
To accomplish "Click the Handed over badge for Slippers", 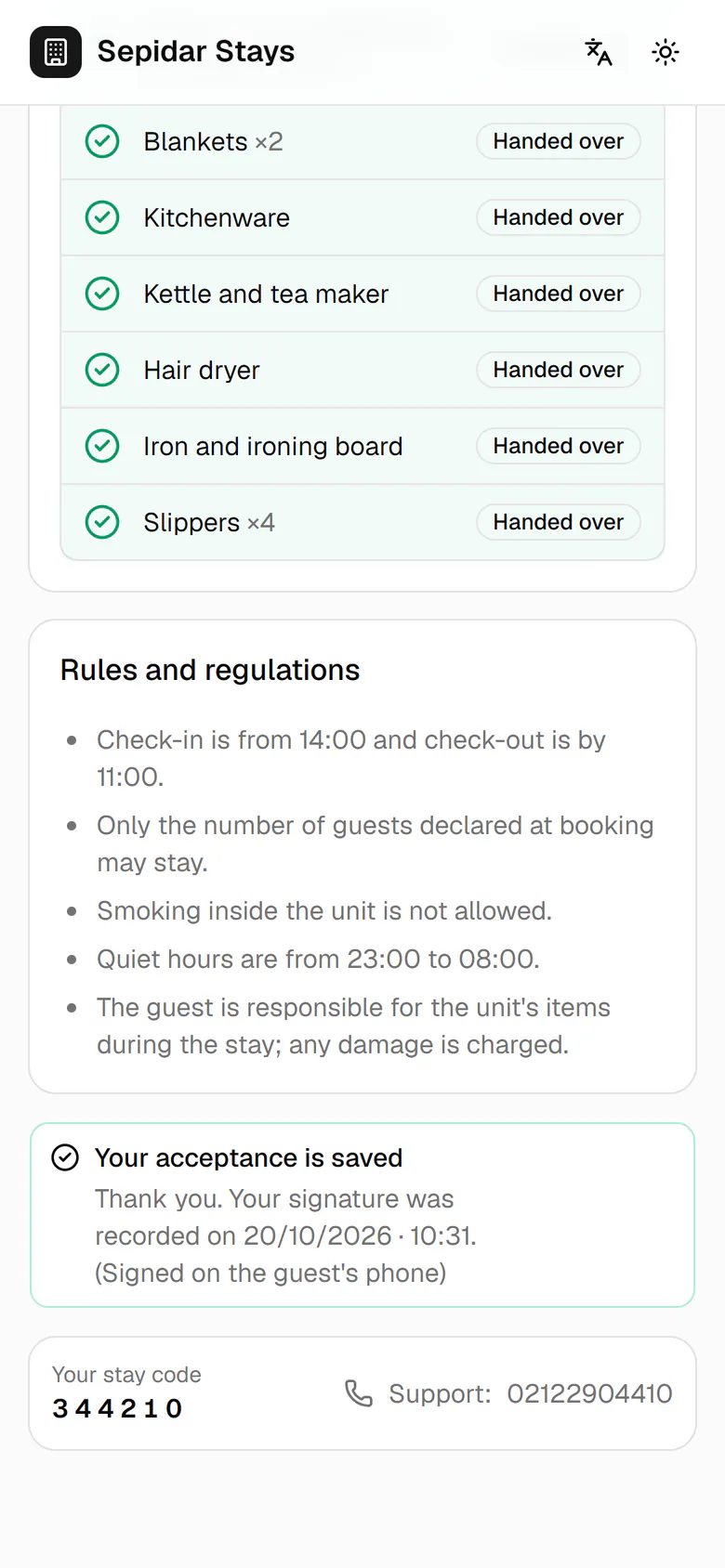I will coord(559,522).
